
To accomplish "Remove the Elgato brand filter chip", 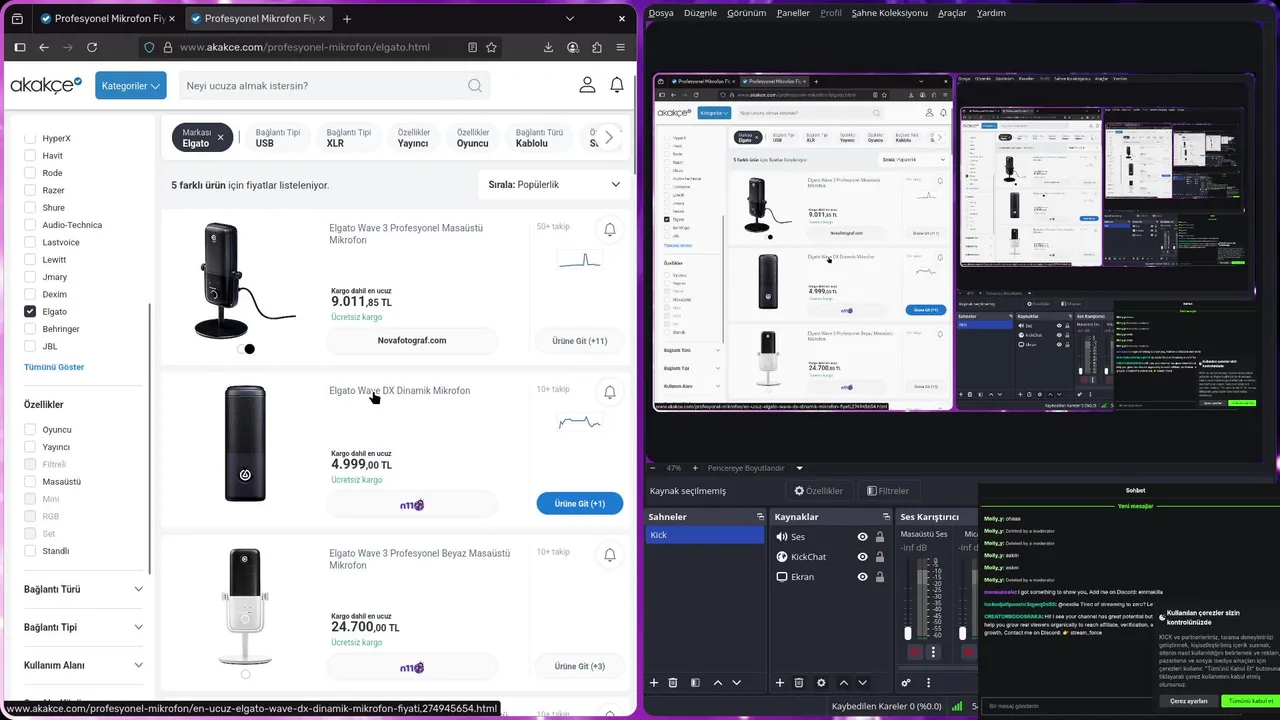I will [x=220, y=138].
